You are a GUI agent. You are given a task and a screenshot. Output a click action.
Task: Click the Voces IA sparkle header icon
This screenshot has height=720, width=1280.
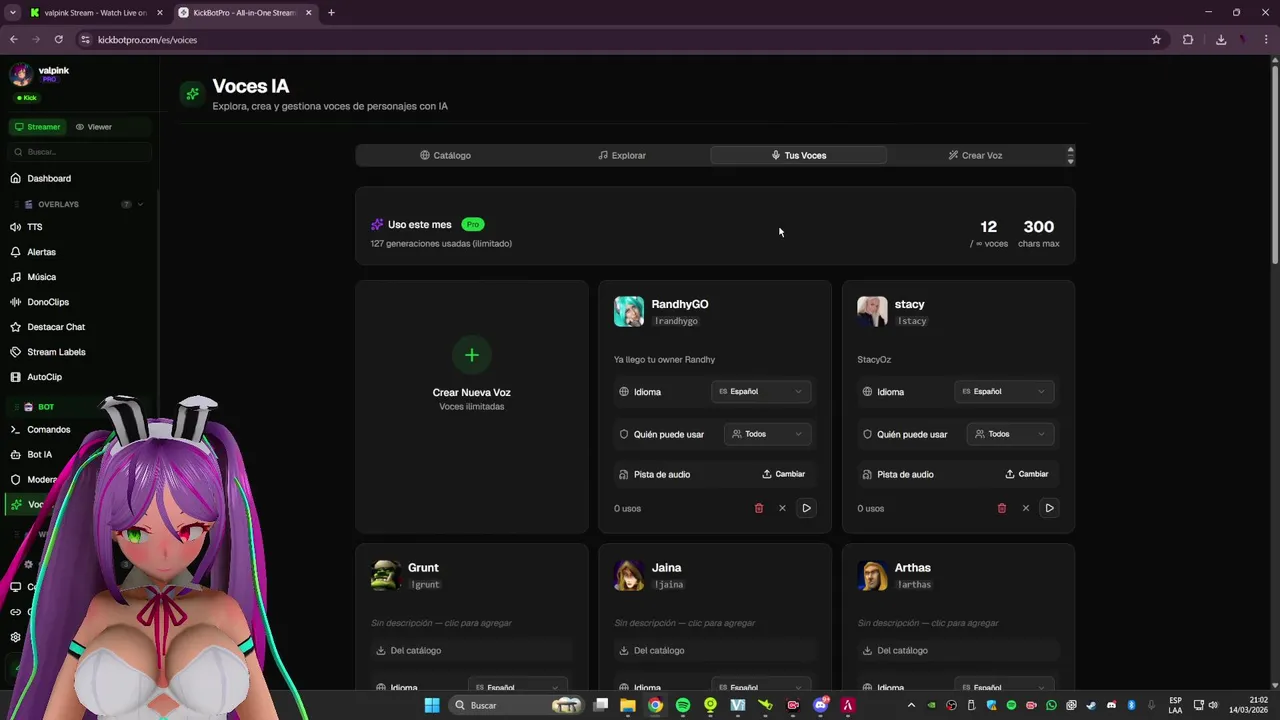pos(192,94)
